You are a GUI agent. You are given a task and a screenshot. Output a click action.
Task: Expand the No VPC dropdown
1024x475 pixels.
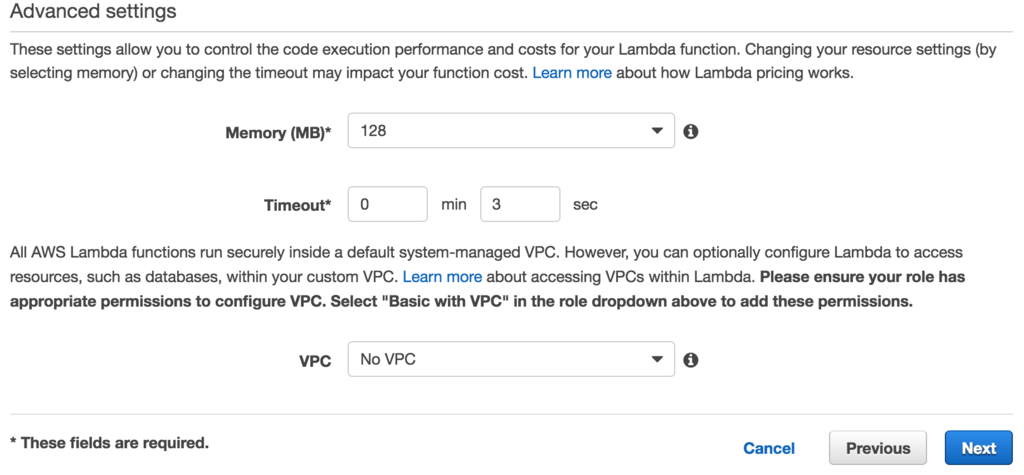pyautogui.click(x=510, y=360)
